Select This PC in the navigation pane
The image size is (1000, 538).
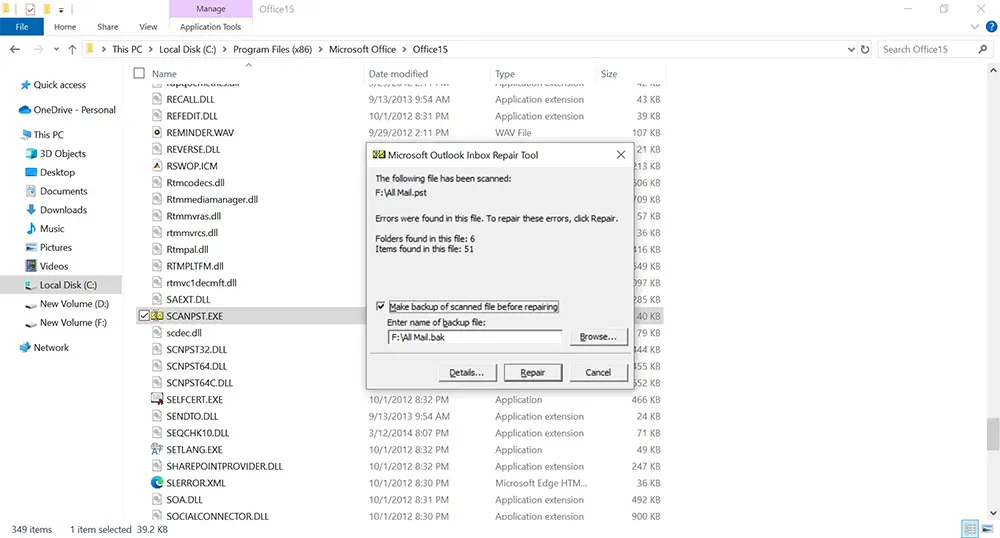(x=48, y=134)
